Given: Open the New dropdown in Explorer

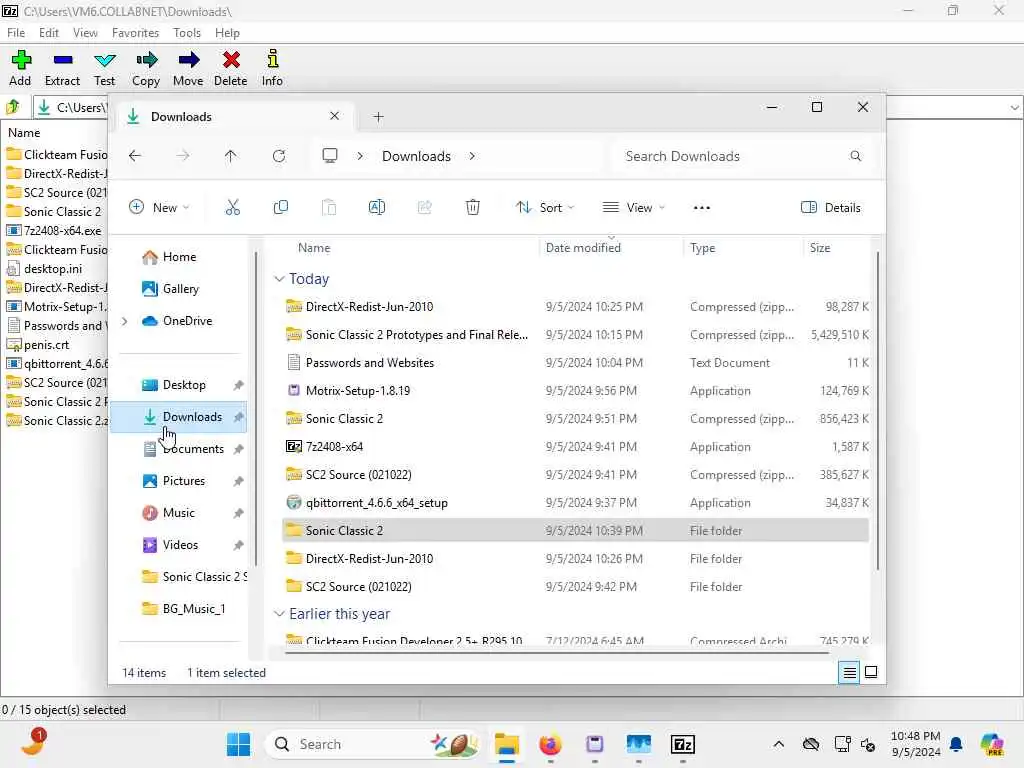Looking at the screenshot, I should pos(159,208).
